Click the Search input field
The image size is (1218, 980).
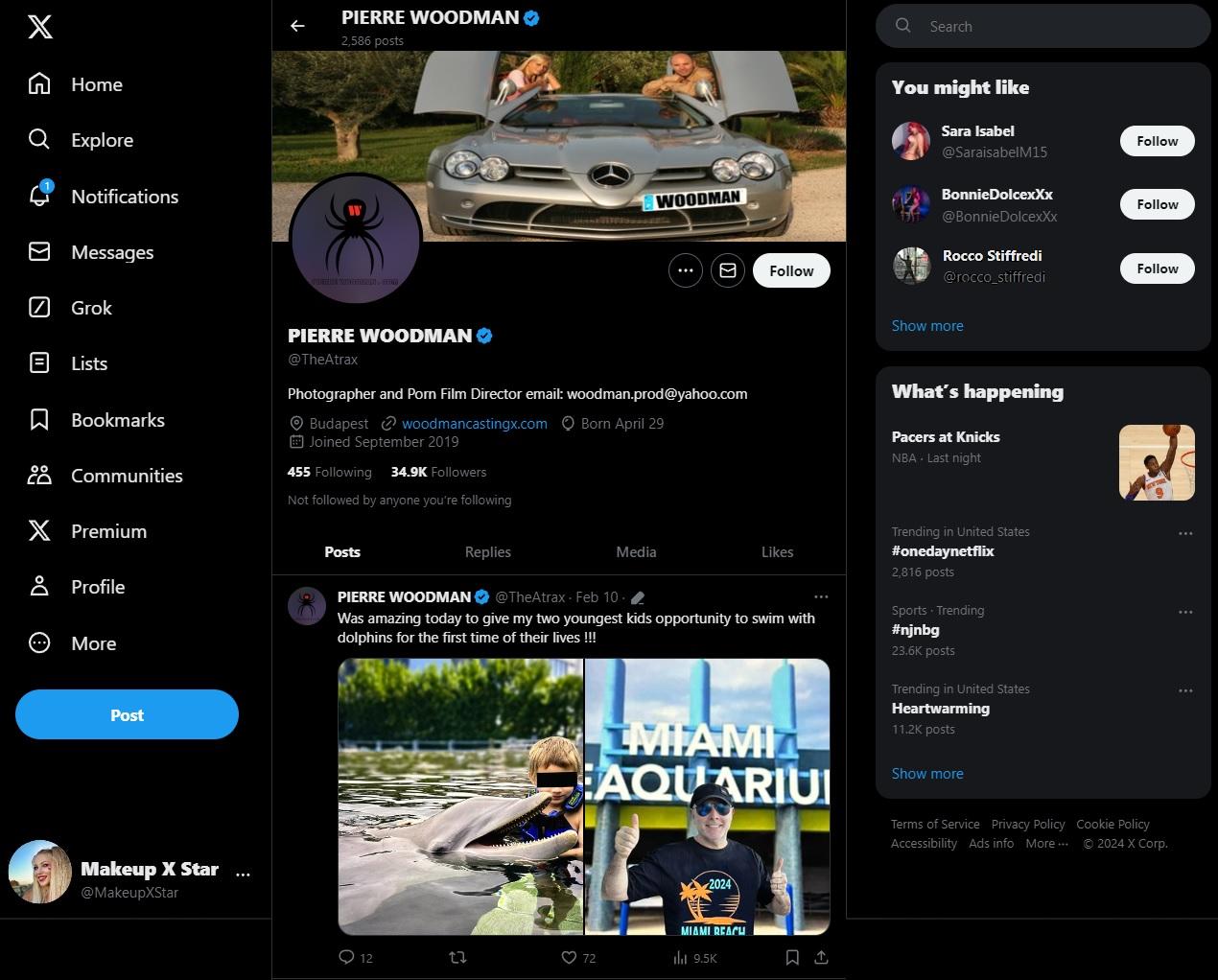coord(1055,27)
